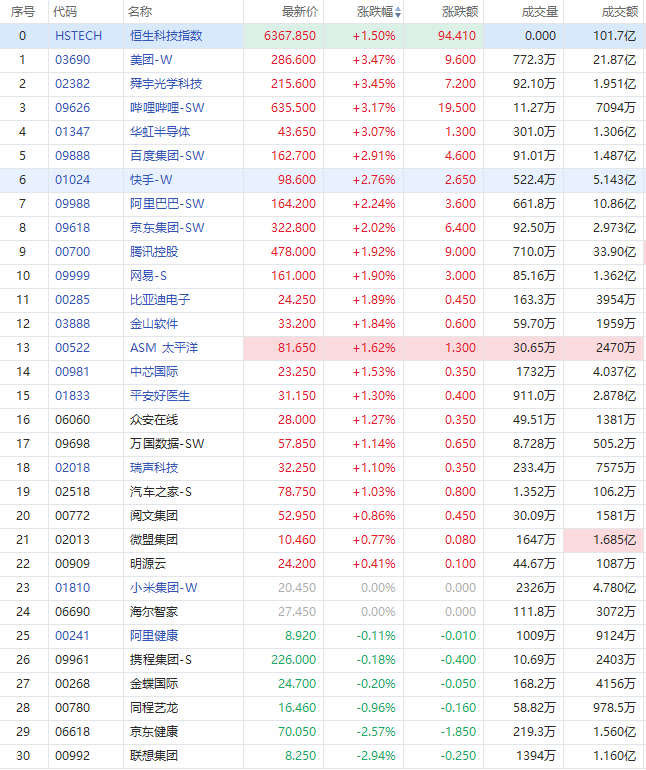646x770 pixels.
Task: Open stock code 00522
Action: click(x=73, y=348)
